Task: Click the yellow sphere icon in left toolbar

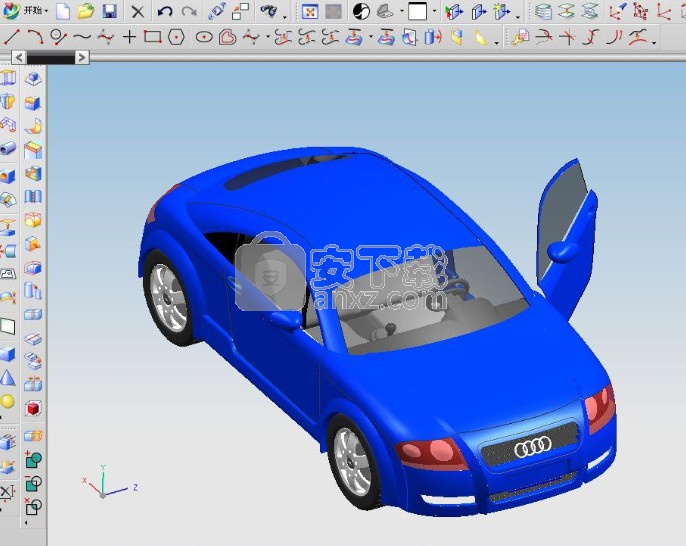Action: coord(9,401)
